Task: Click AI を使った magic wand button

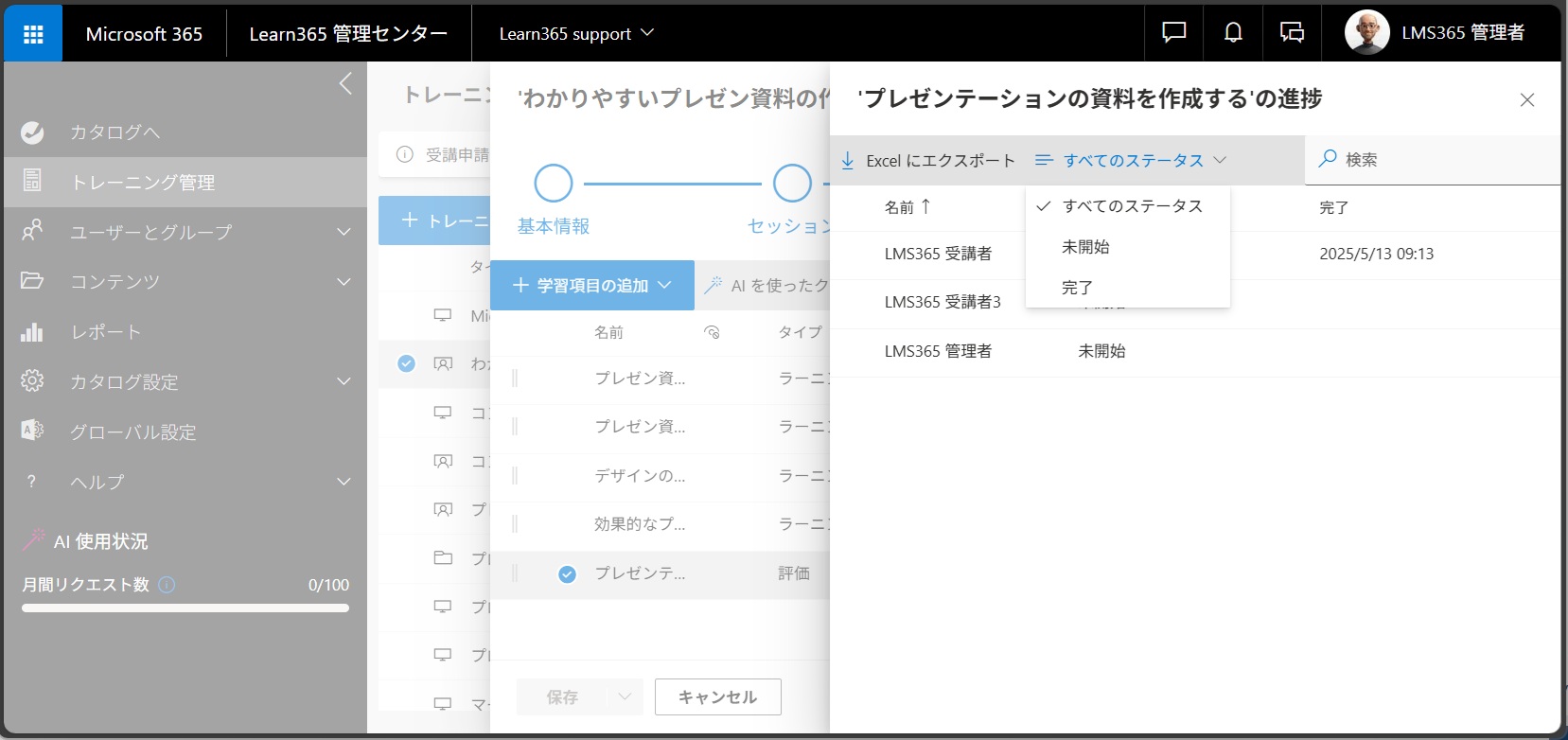Action: pos(766,285)
